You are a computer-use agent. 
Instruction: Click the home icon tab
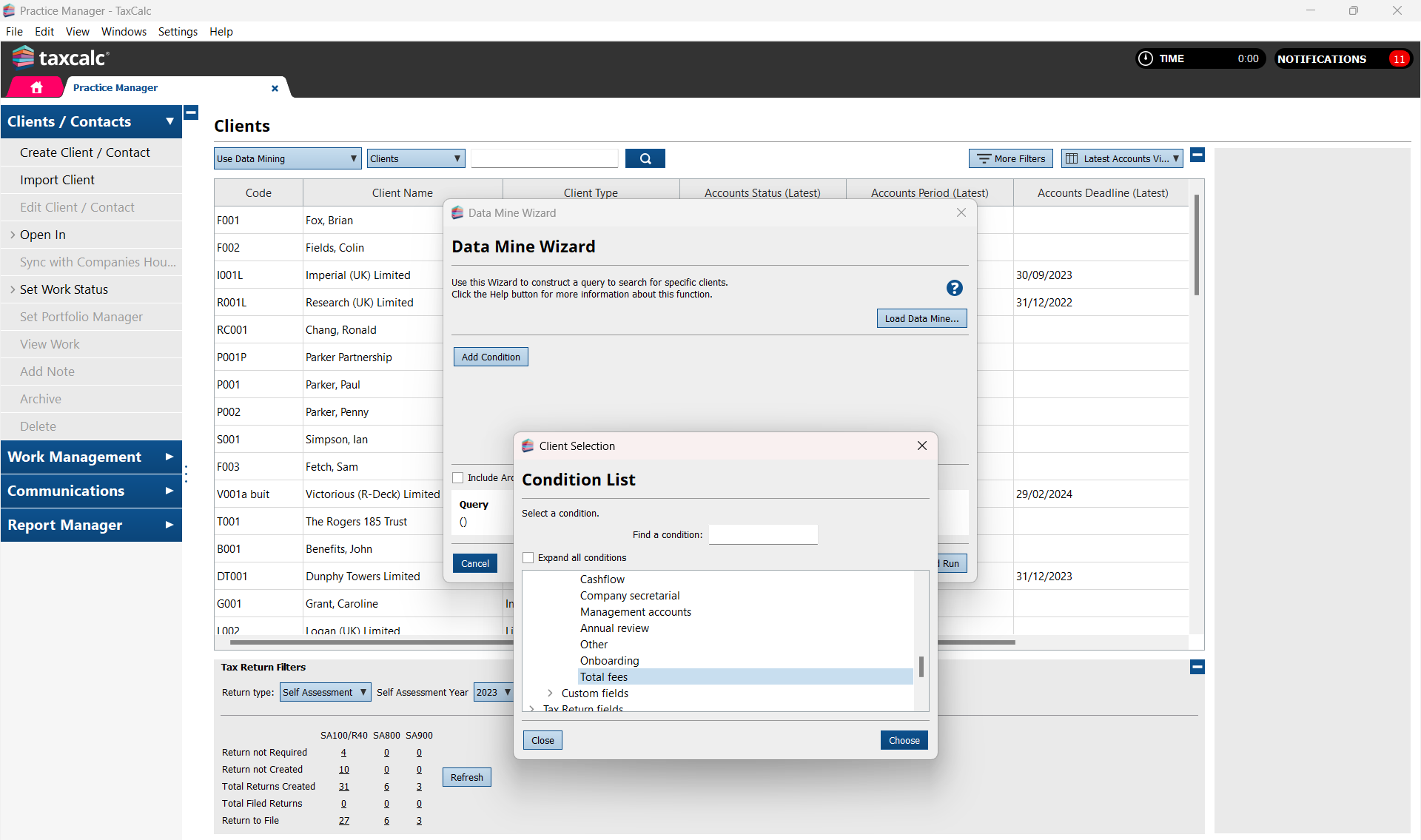point(36,87)
